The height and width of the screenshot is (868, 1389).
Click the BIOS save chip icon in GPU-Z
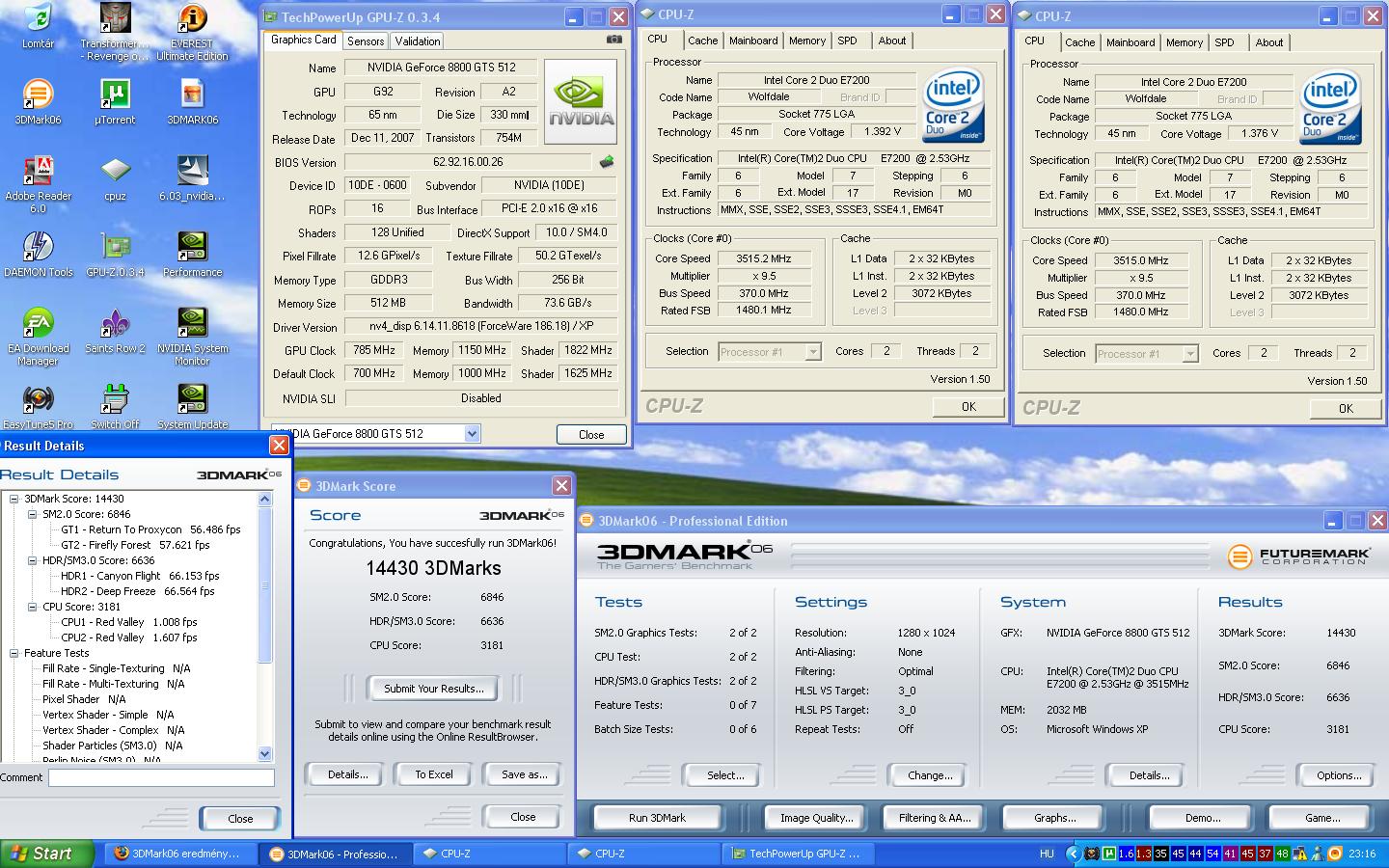click(x=607, y=162)
